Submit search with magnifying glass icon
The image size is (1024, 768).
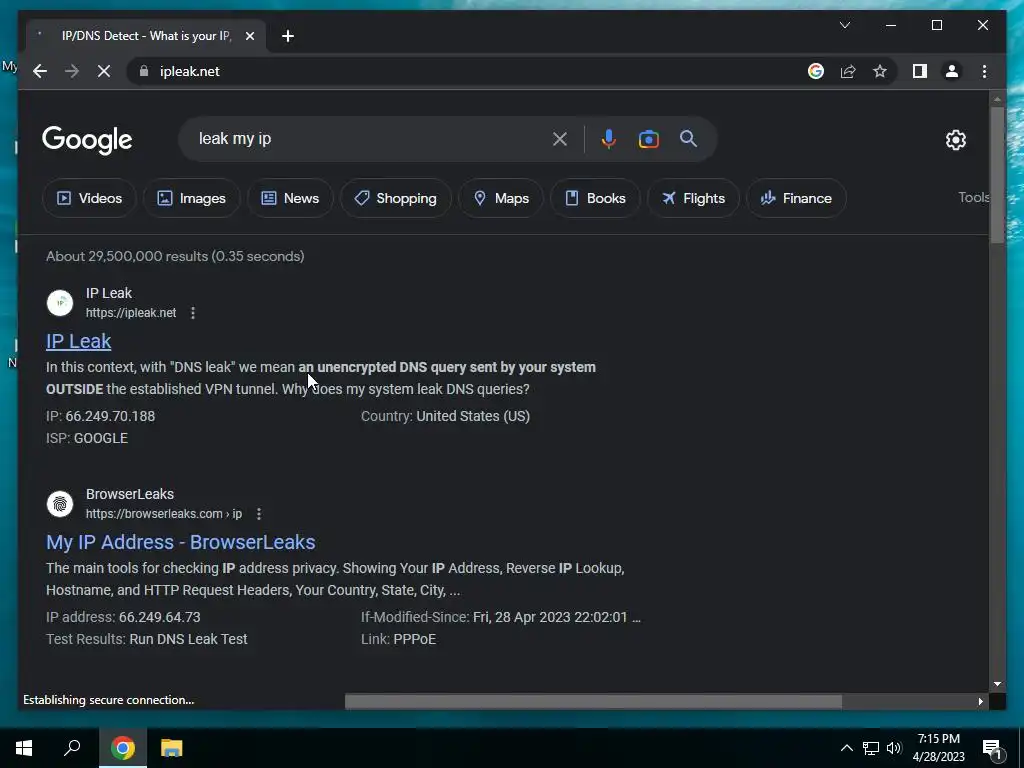pyautogui.click(x=688, y=138)
